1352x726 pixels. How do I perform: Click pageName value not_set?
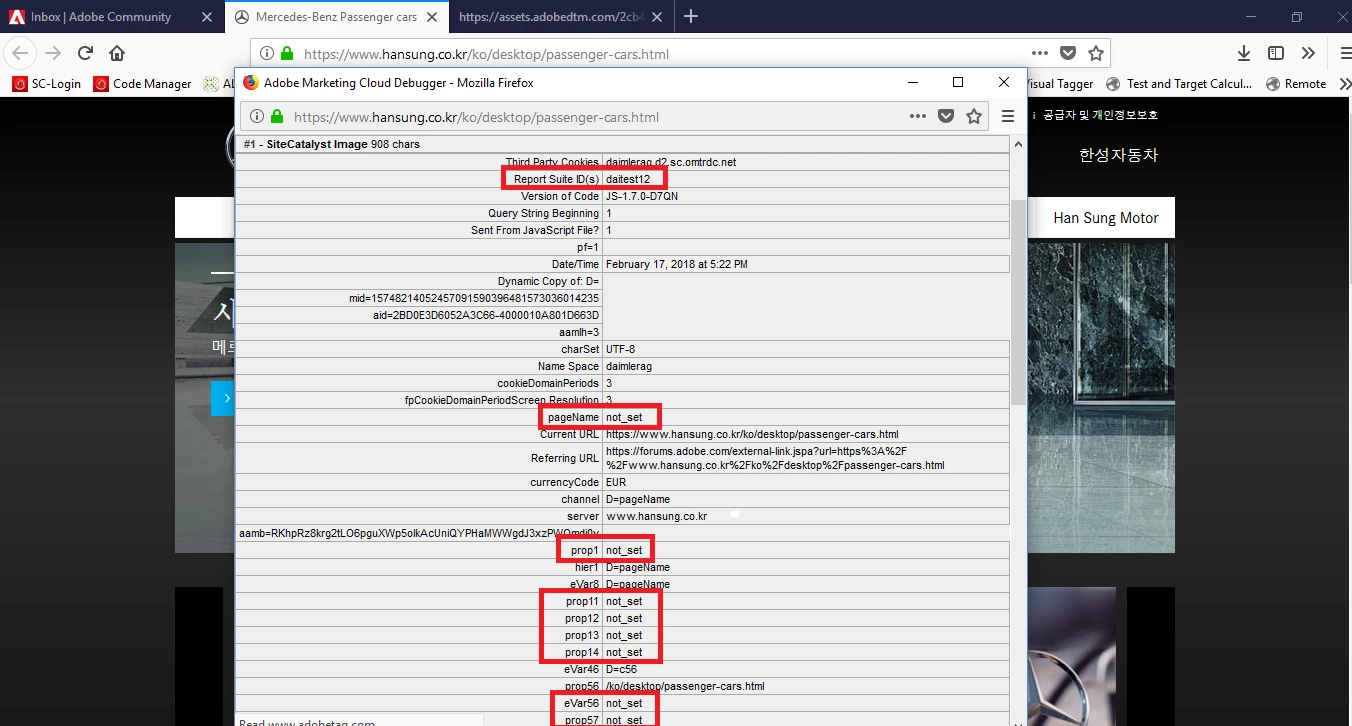coord(624,417)
